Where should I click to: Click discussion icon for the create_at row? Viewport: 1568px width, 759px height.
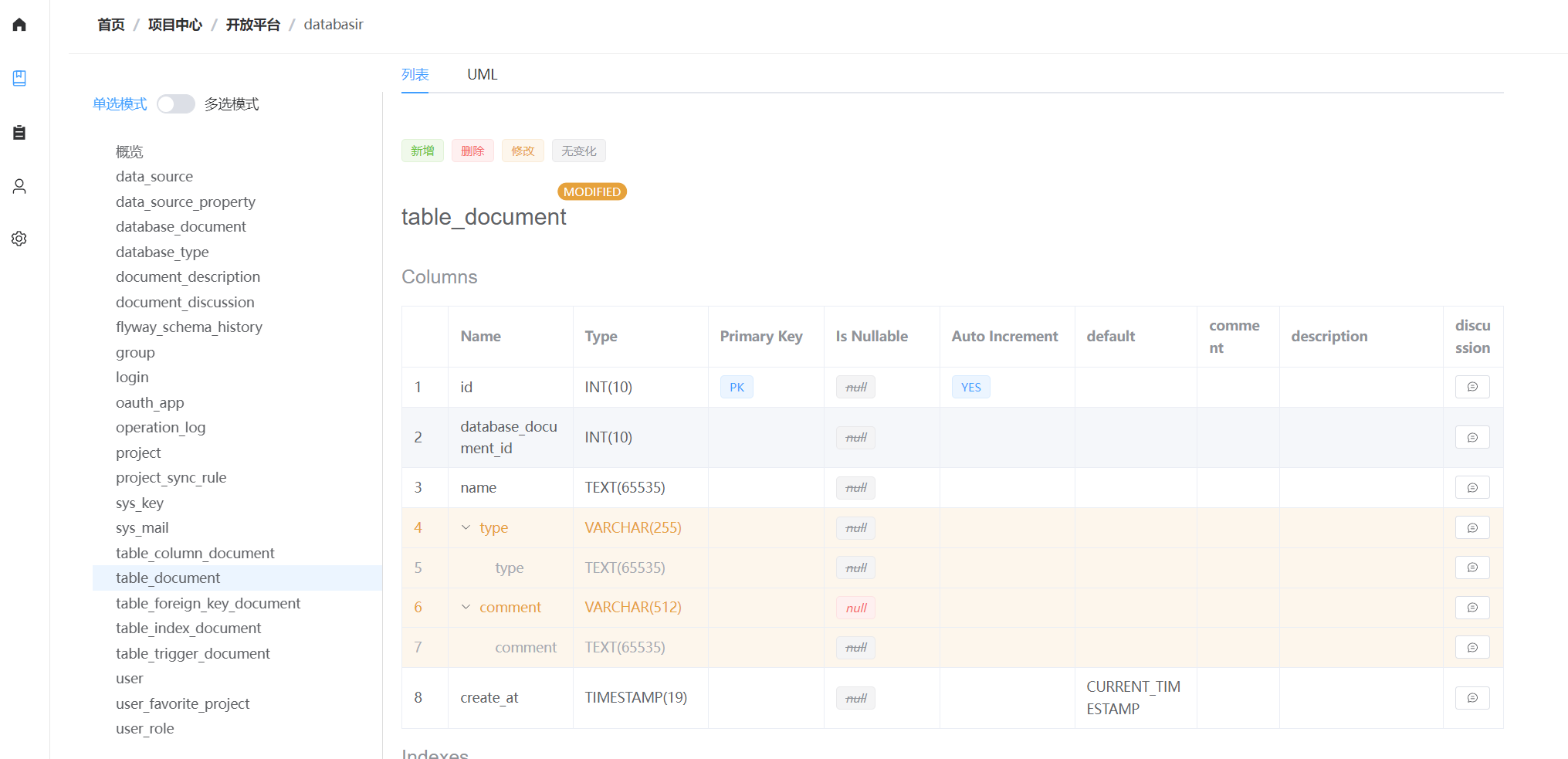[1471, 698]
